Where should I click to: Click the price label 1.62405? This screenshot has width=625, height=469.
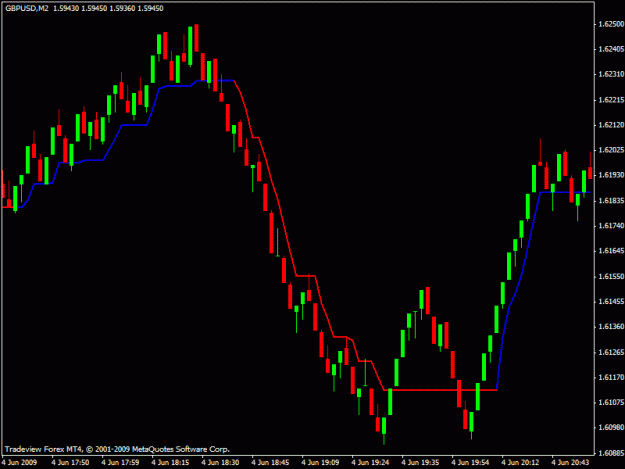pyautogui.click(x=611, y=49)
